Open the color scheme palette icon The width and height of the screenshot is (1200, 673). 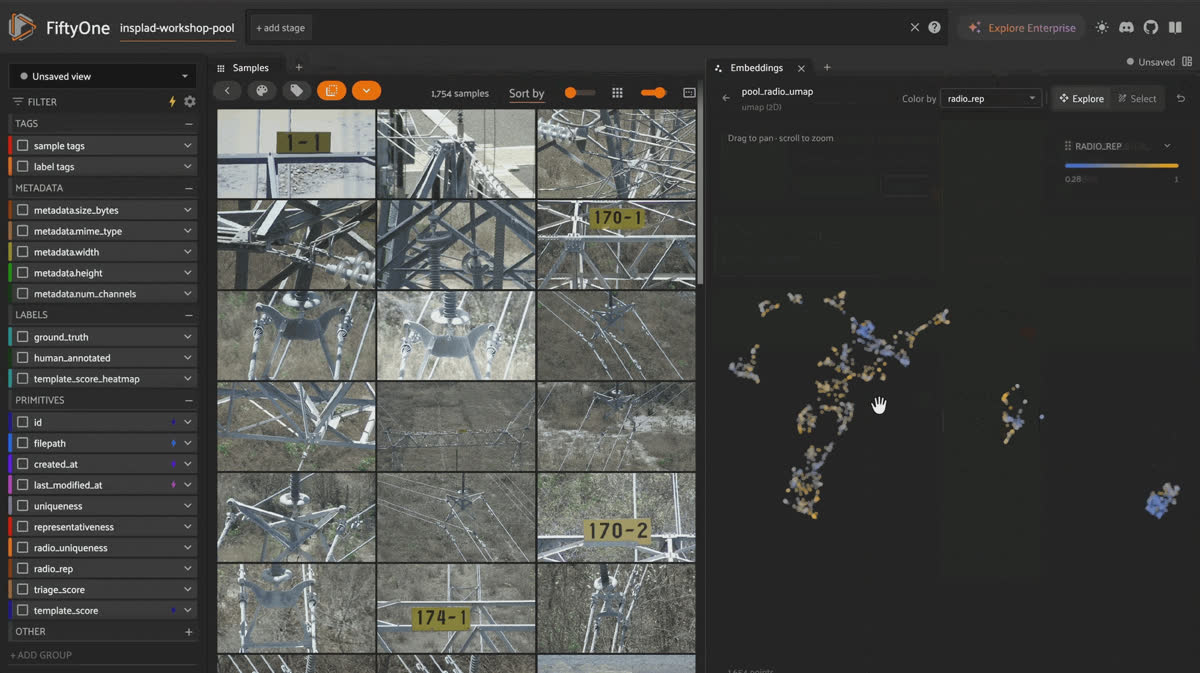tap(262, 91)
